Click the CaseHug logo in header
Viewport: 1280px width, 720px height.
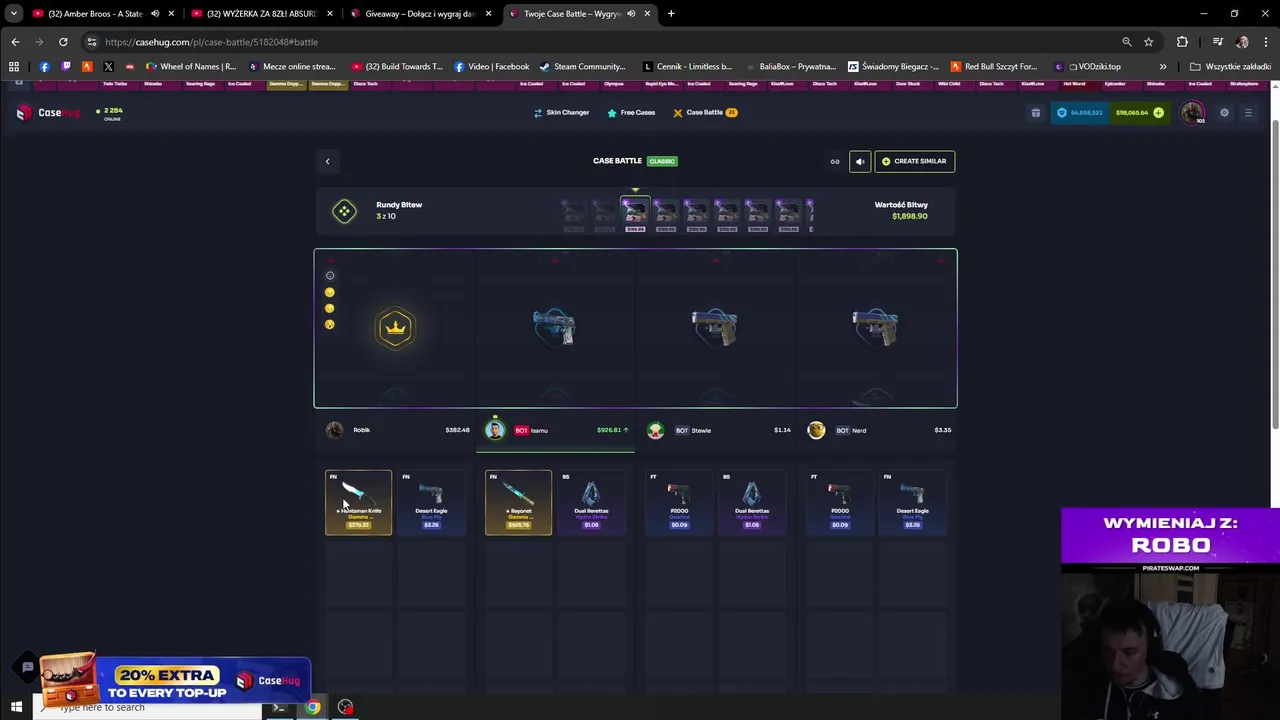pos(47,112)
